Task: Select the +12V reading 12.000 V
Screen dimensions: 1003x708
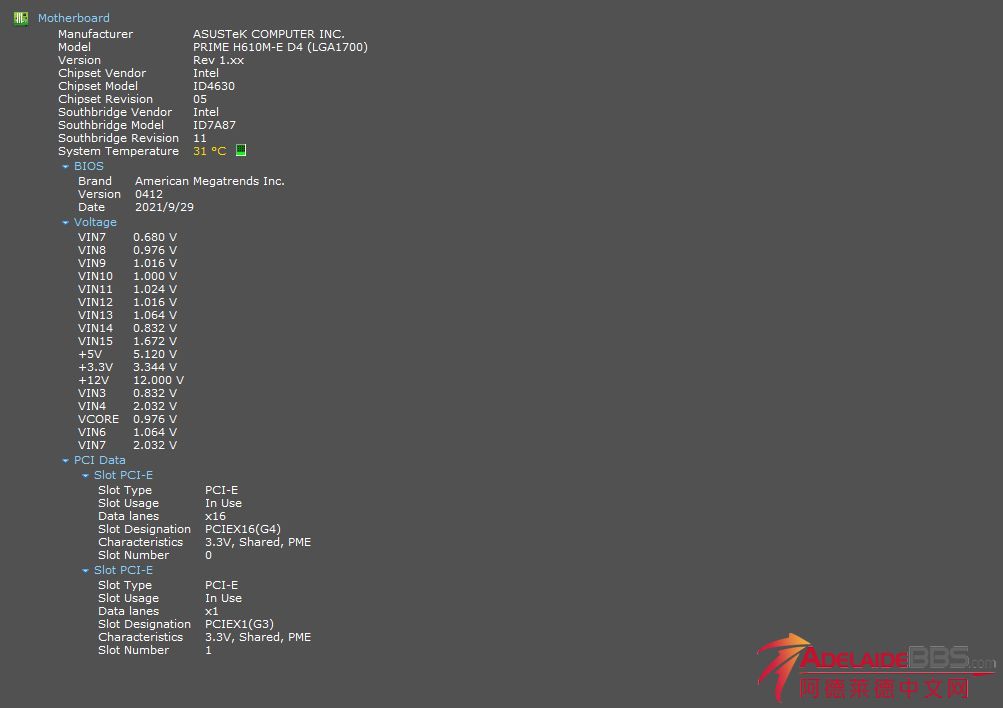Action: [x=158, y=380]
